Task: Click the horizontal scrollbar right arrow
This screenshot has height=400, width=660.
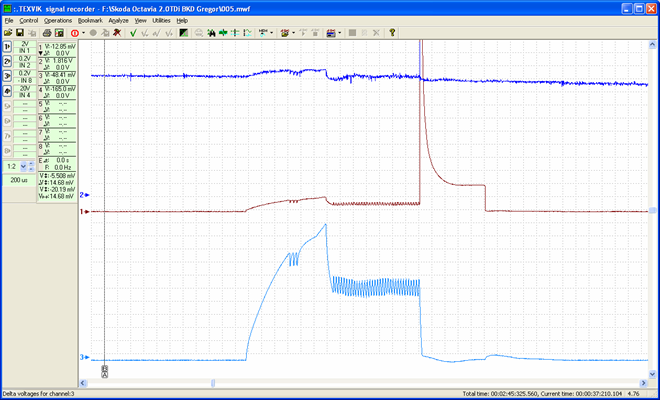Action: click(x=644, y=383)
